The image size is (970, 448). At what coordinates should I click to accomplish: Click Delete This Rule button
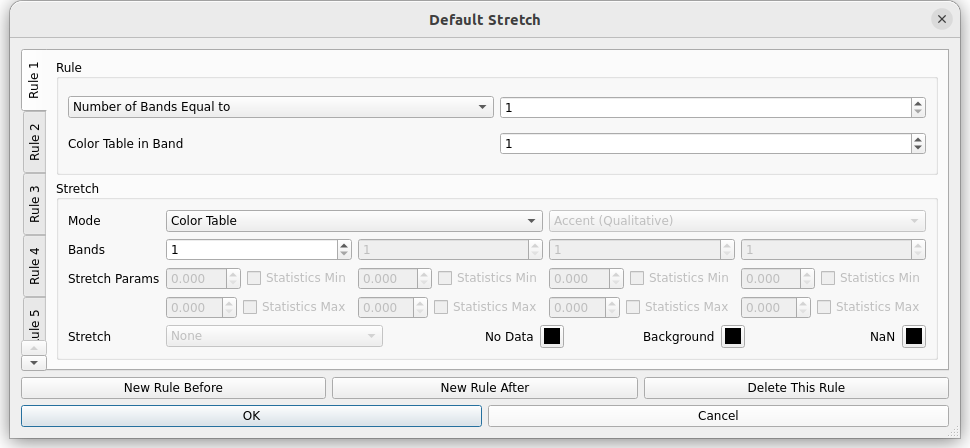tap(796, 388)
